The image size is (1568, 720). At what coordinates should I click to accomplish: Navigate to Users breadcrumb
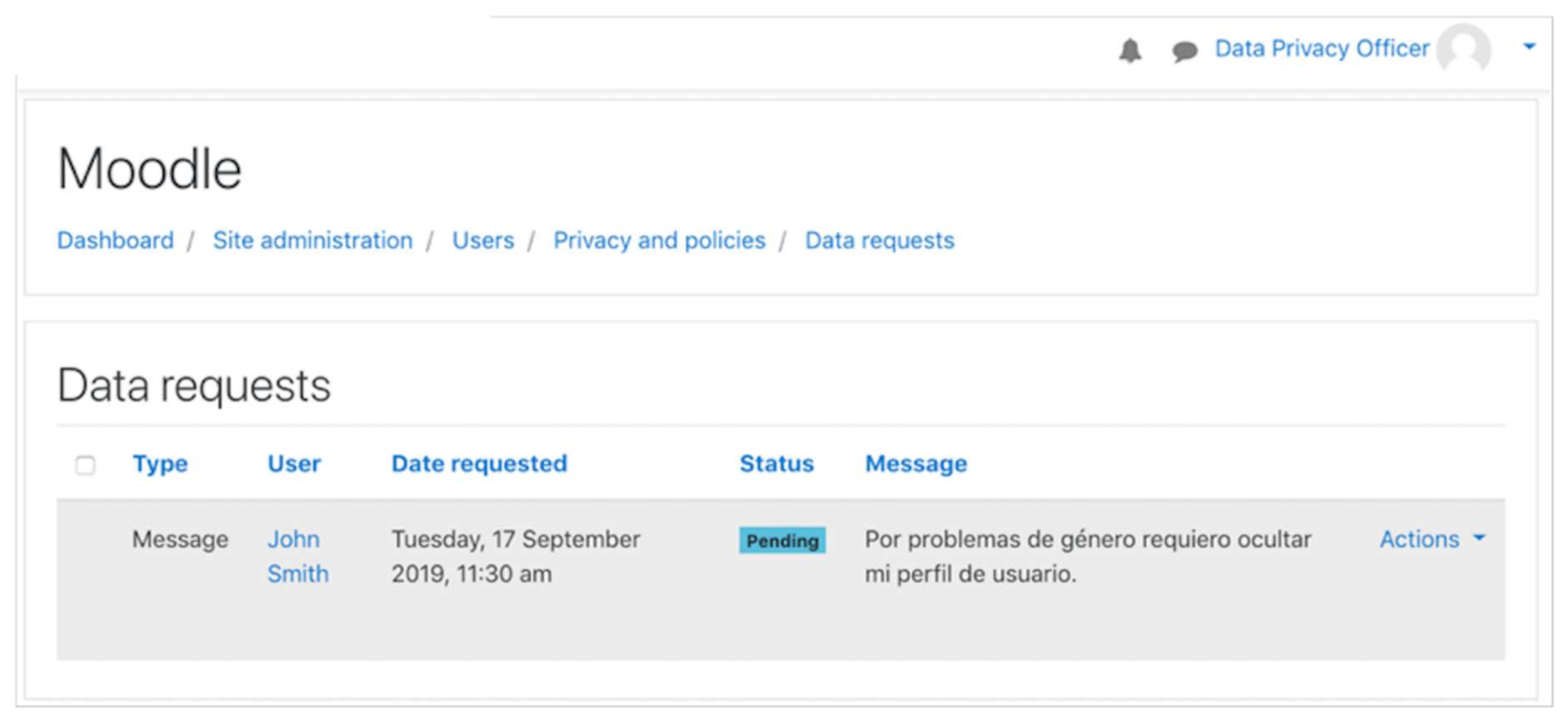483,240
